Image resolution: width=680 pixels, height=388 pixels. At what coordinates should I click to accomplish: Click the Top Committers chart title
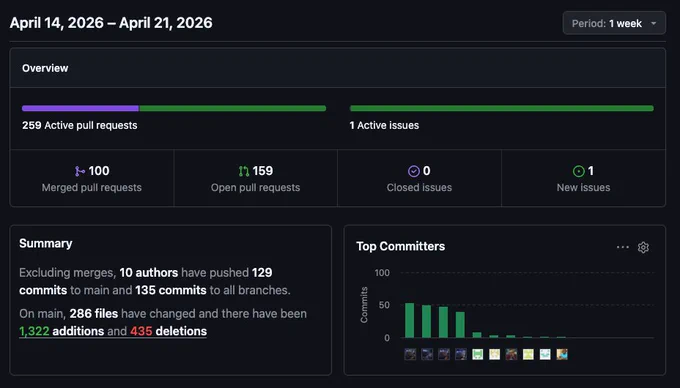pyautogui.click(x=401, y=246)
